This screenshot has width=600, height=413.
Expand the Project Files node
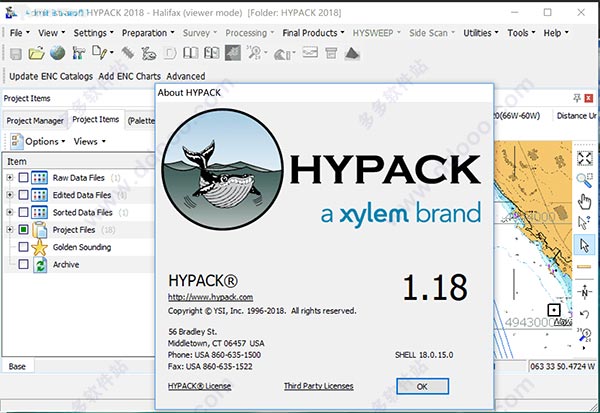[x=10, y=230]
